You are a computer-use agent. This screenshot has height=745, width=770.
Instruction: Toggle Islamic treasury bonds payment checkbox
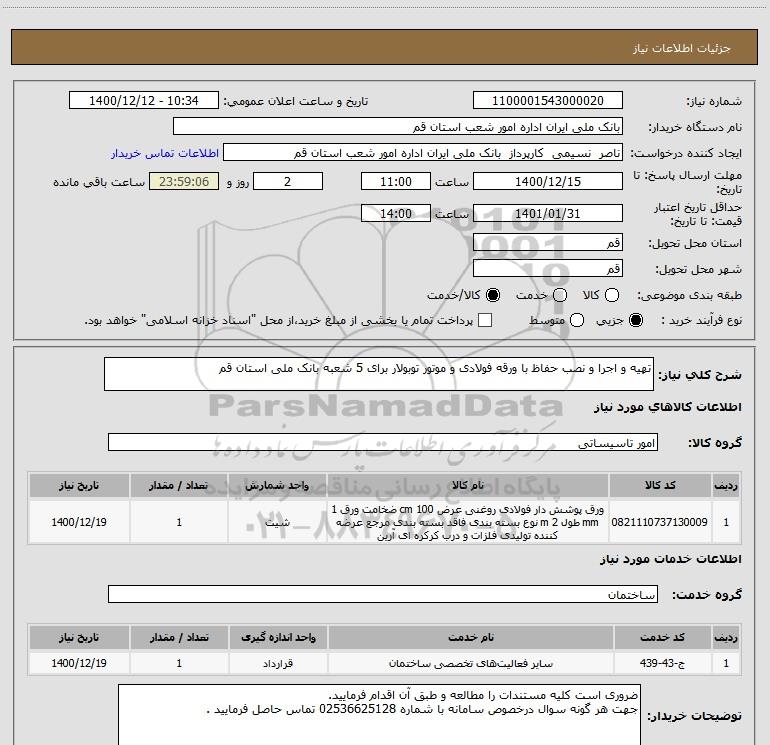pyautogui.click(x=485, y=320)
